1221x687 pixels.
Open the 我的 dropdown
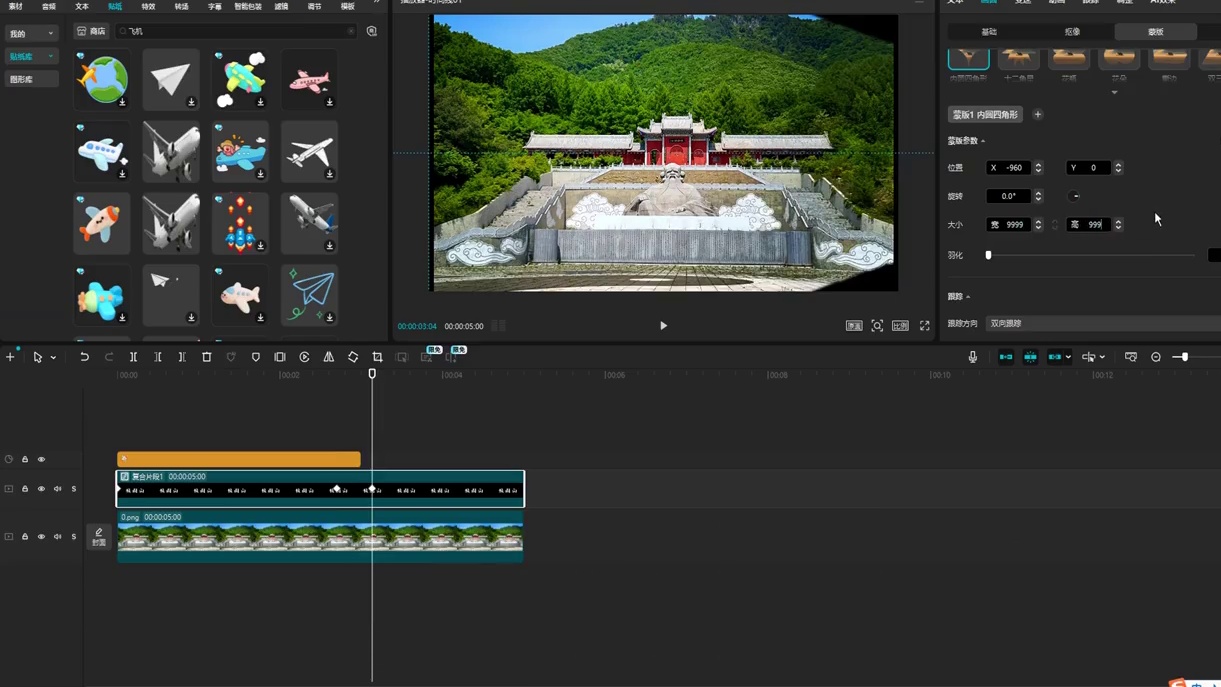[31, 33]
